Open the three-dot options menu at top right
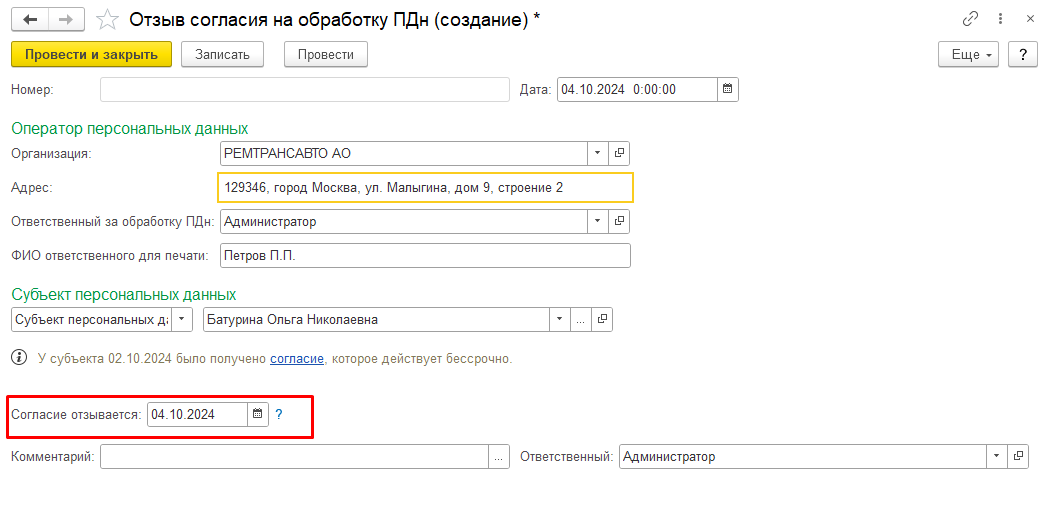 (1000, 19)
